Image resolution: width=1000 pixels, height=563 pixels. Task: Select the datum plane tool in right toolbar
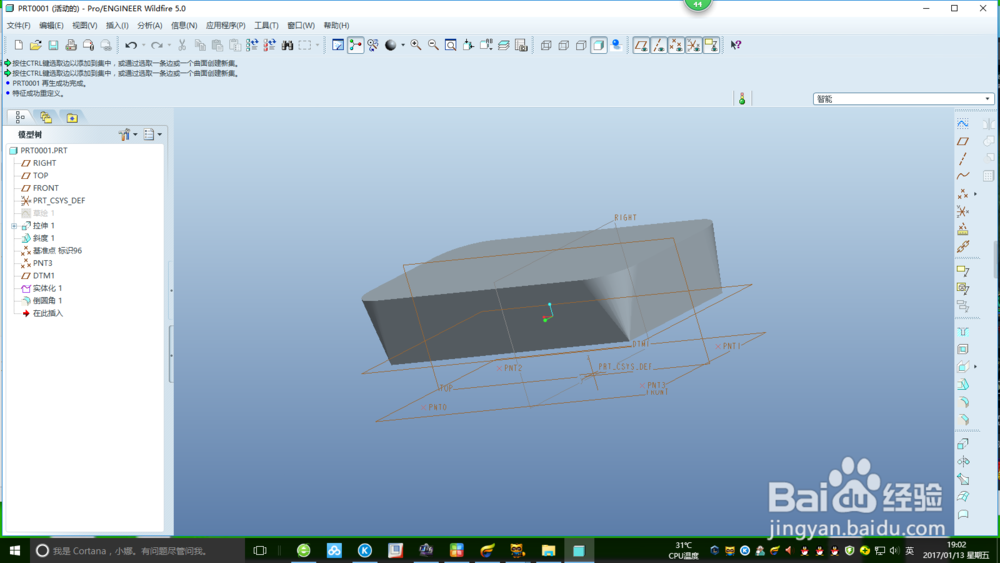963,142
